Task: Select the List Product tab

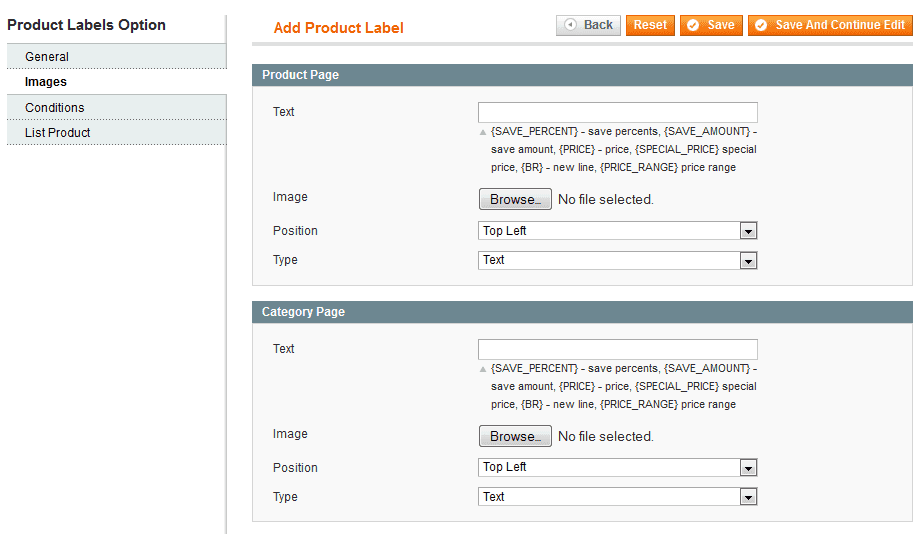Action: pyautogui.click(x=58, y=133)
